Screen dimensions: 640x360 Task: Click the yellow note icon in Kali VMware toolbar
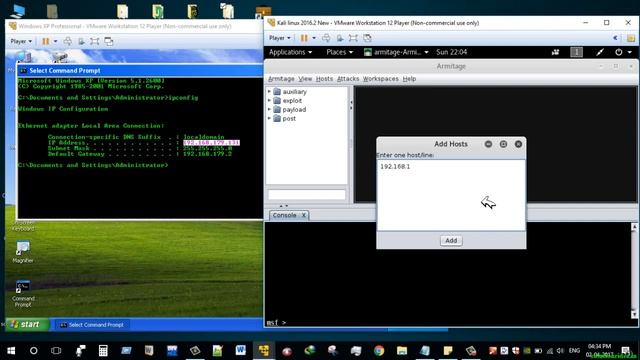click(631, 38)
